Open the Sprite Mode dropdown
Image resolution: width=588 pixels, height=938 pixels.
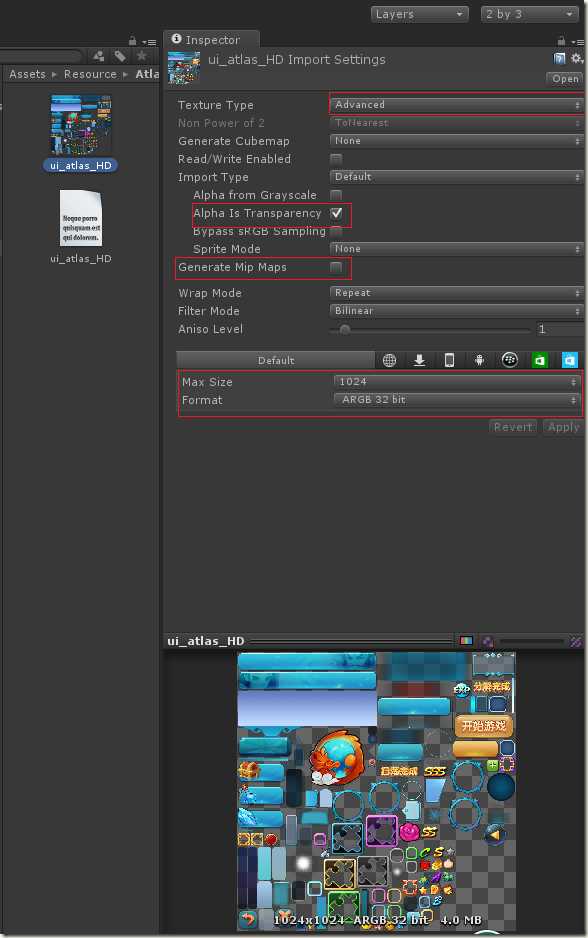(x=456, y=248)
